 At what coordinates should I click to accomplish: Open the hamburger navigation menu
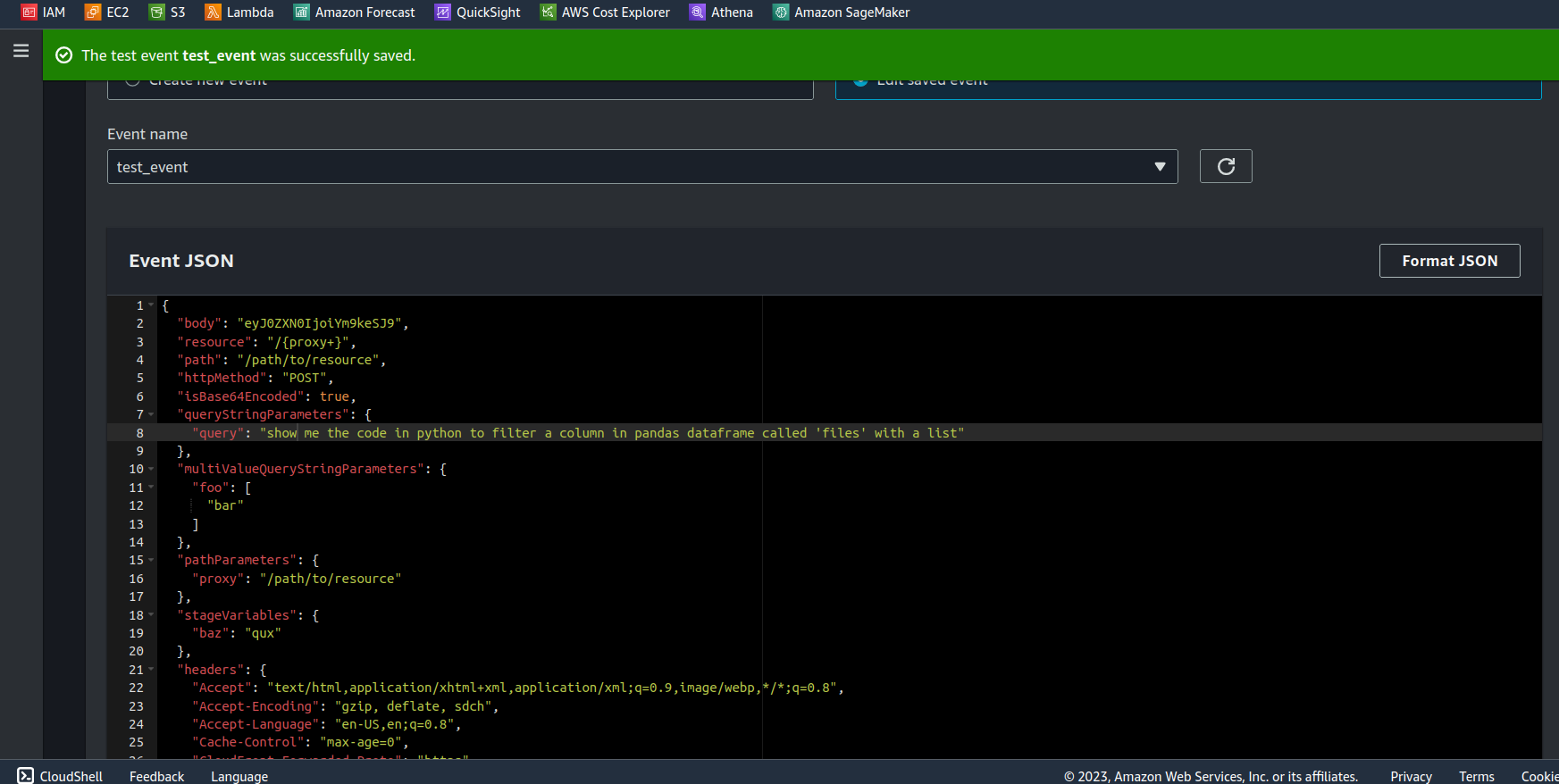(21, 51)
